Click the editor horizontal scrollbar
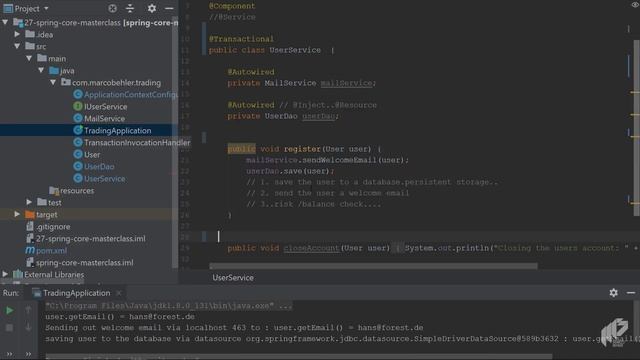Viewport: 640px width, 360px height. (x=373, y=266)
